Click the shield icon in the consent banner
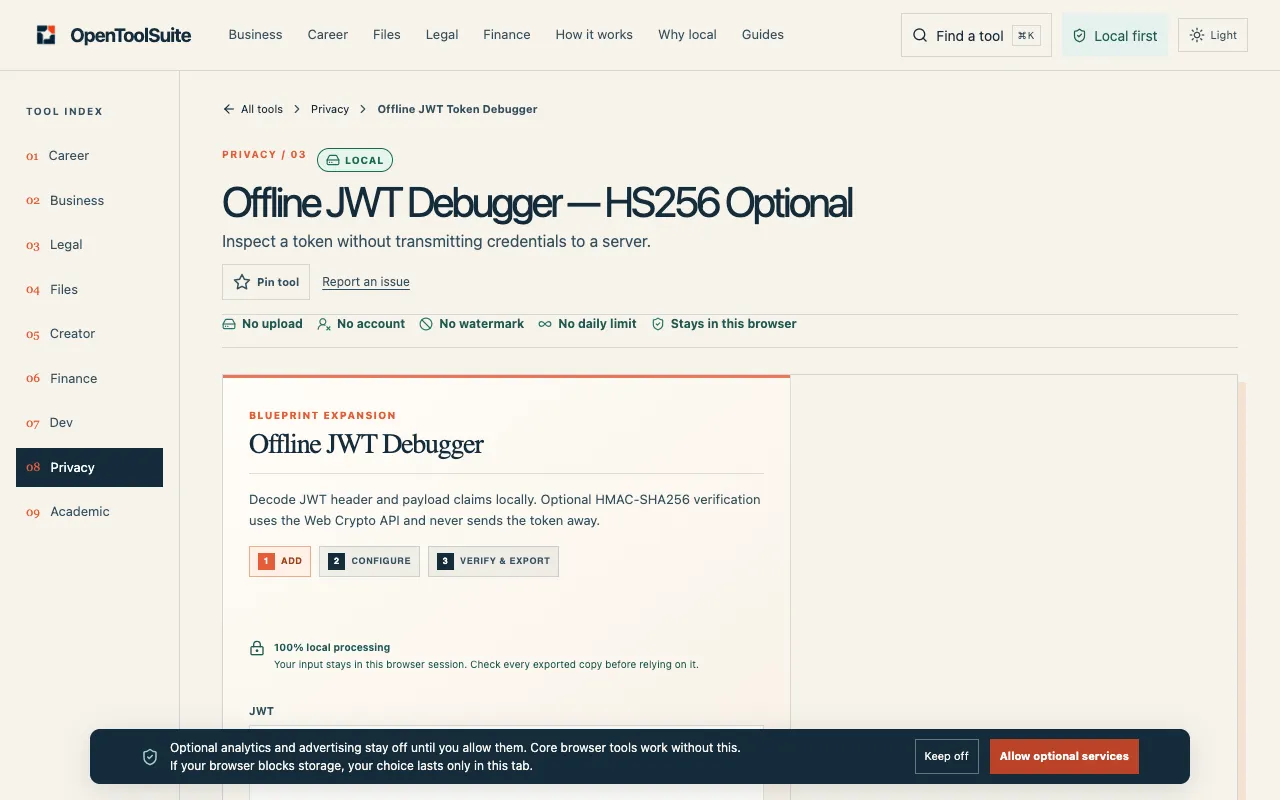1280x800 pixels. point(150,757)
